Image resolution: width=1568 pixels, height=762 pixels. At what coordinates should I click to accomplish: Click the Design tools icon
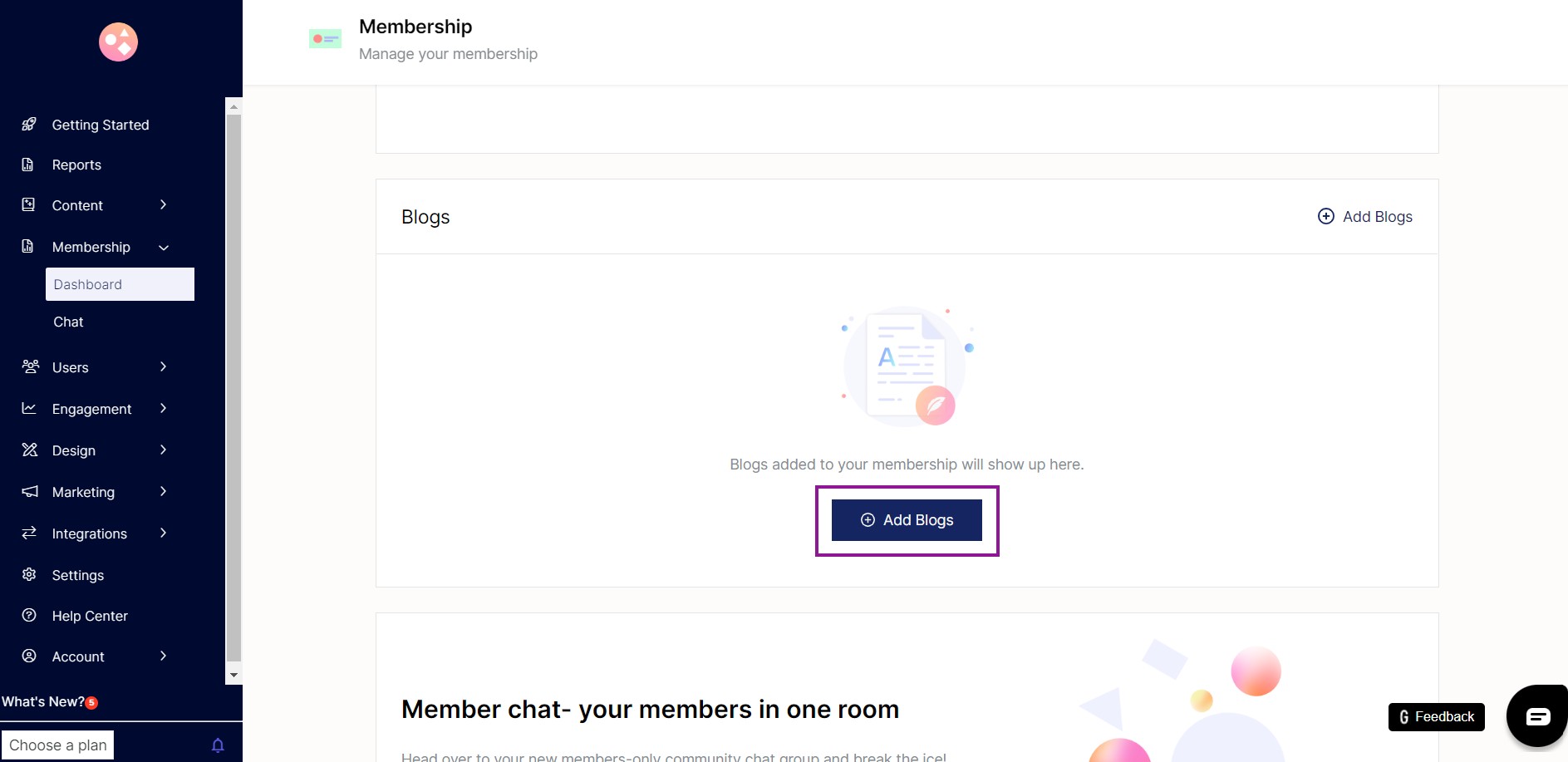[30, 450]
